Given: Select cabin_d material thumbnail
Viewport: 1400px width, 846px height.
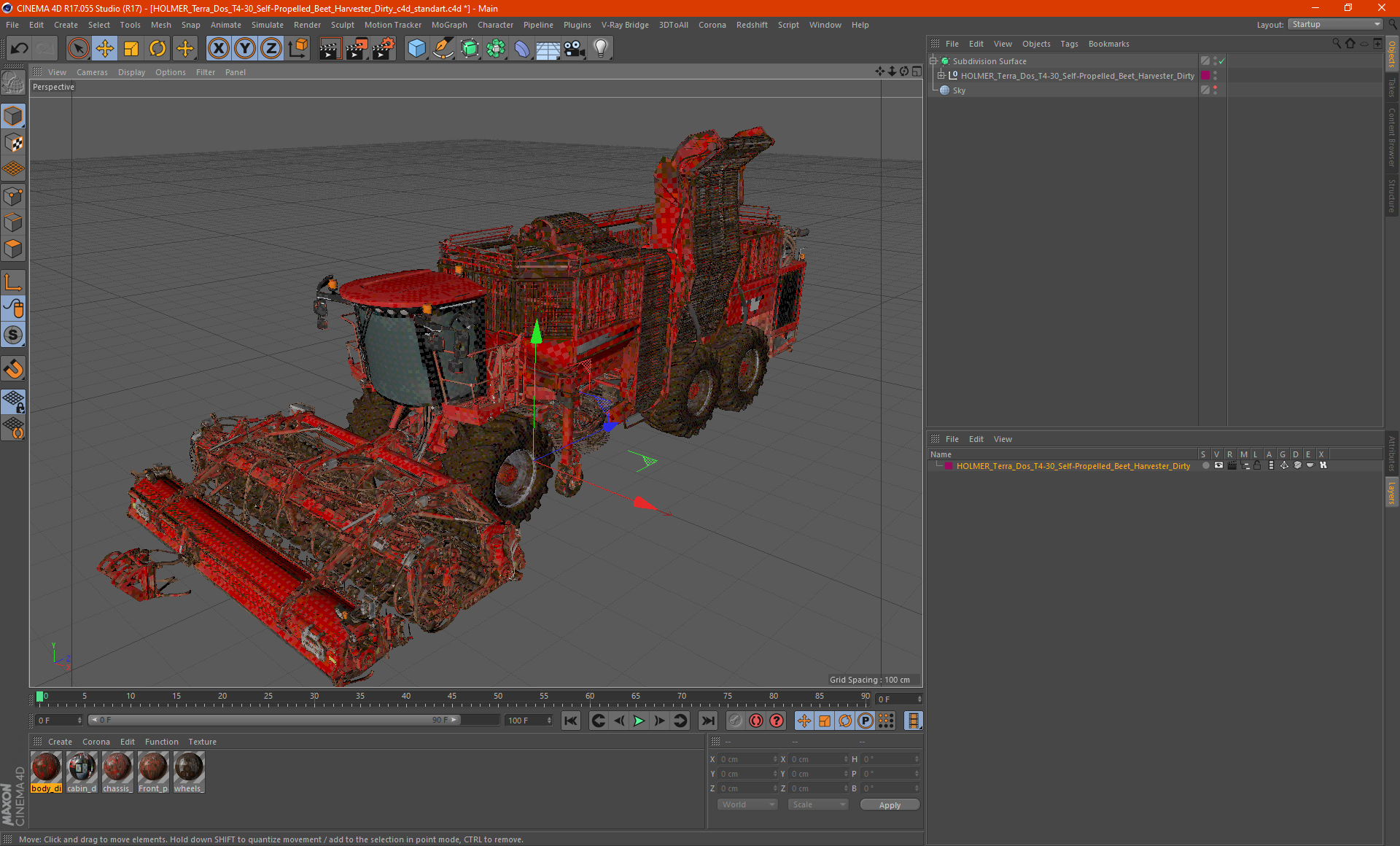Looking at the screenshot, I should (x=82, y=773).
